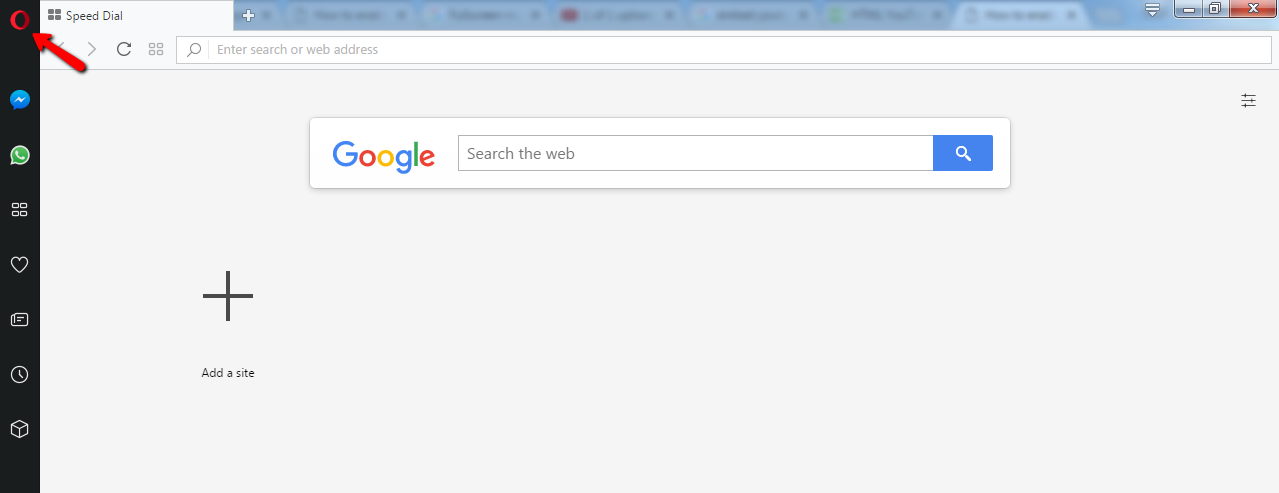
Task: Reload the current page
Action: (124, 49)
